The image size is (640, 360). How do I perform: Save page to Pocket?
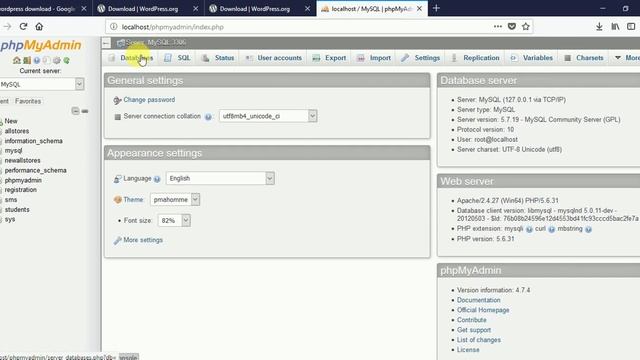click(511, 27)
